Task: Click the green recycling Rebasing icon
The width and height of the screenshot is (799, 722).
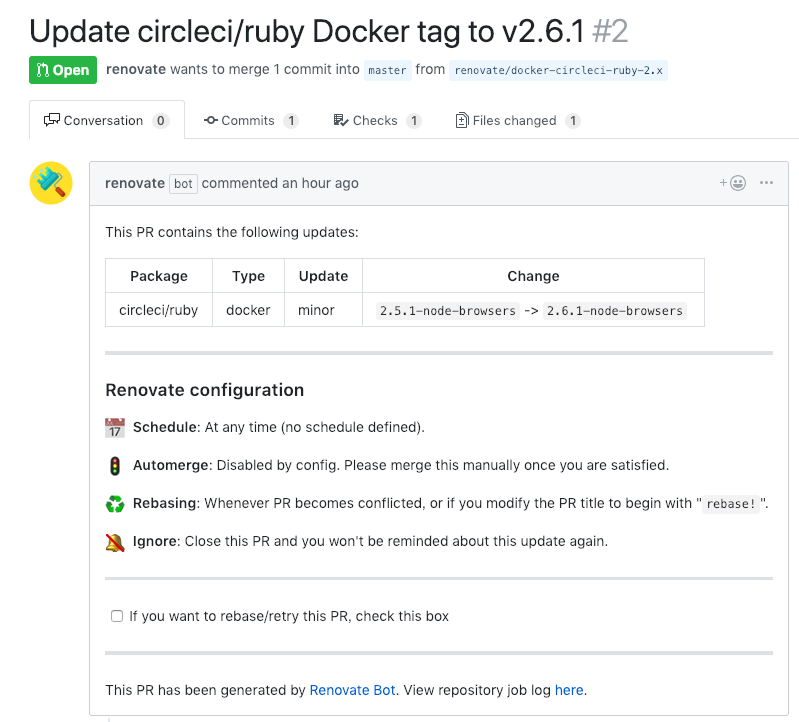Action: [x=115, y=504]
